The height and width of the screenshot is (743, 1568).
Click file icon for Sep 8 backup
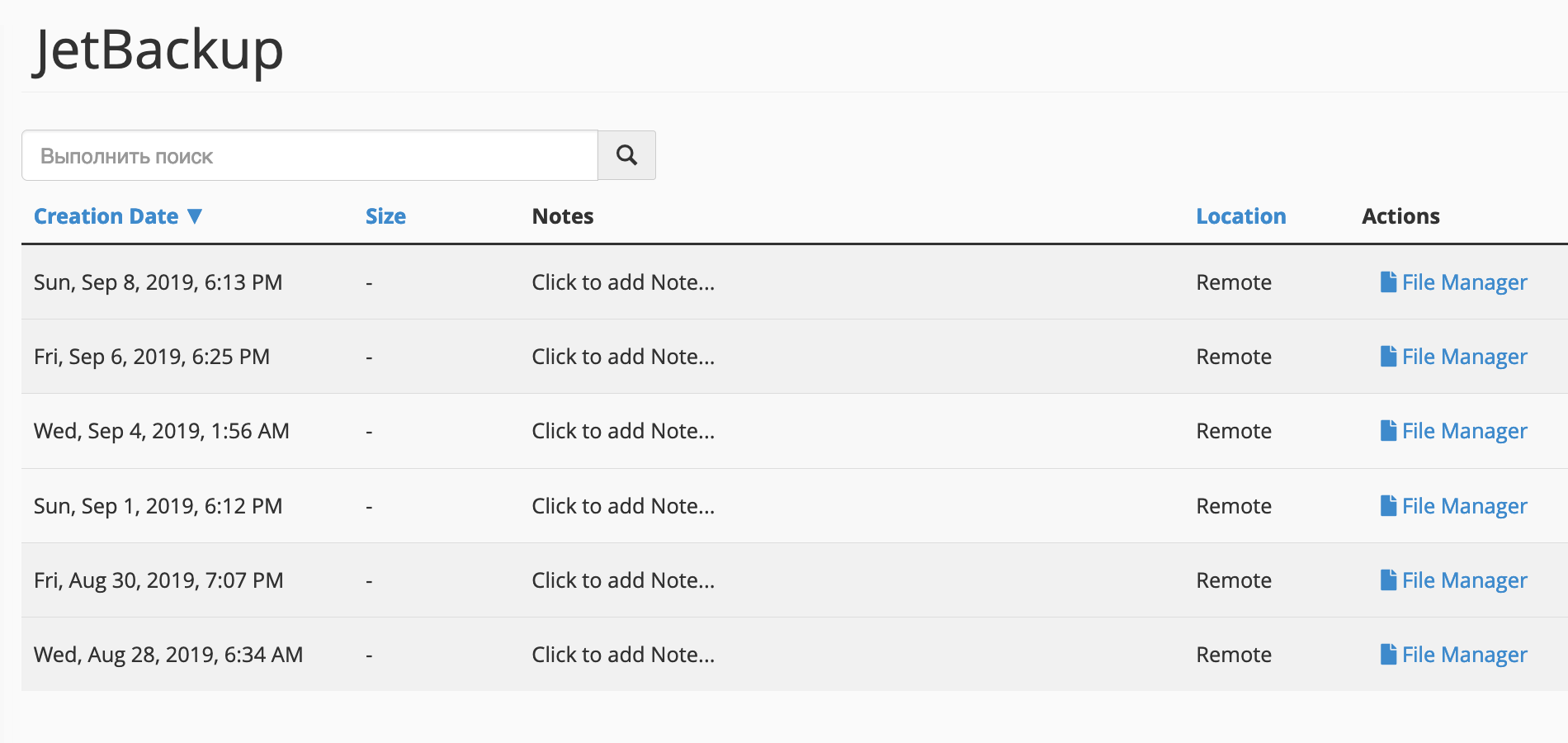pos(1388,282)
